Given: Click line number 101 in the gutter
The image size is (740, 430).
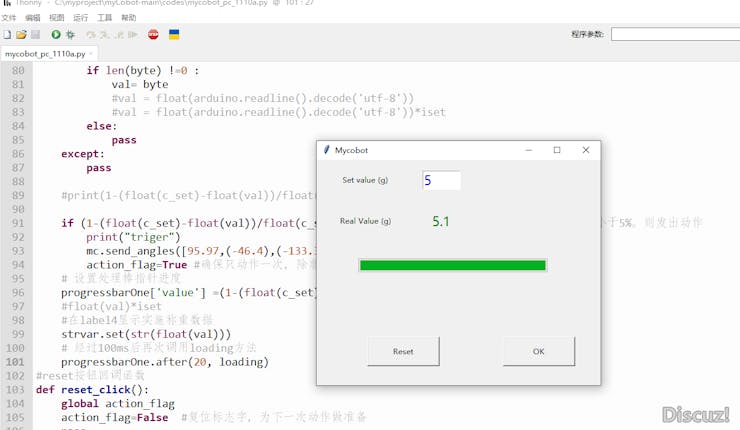Looking at the screenshot, I should pos(15,362).
